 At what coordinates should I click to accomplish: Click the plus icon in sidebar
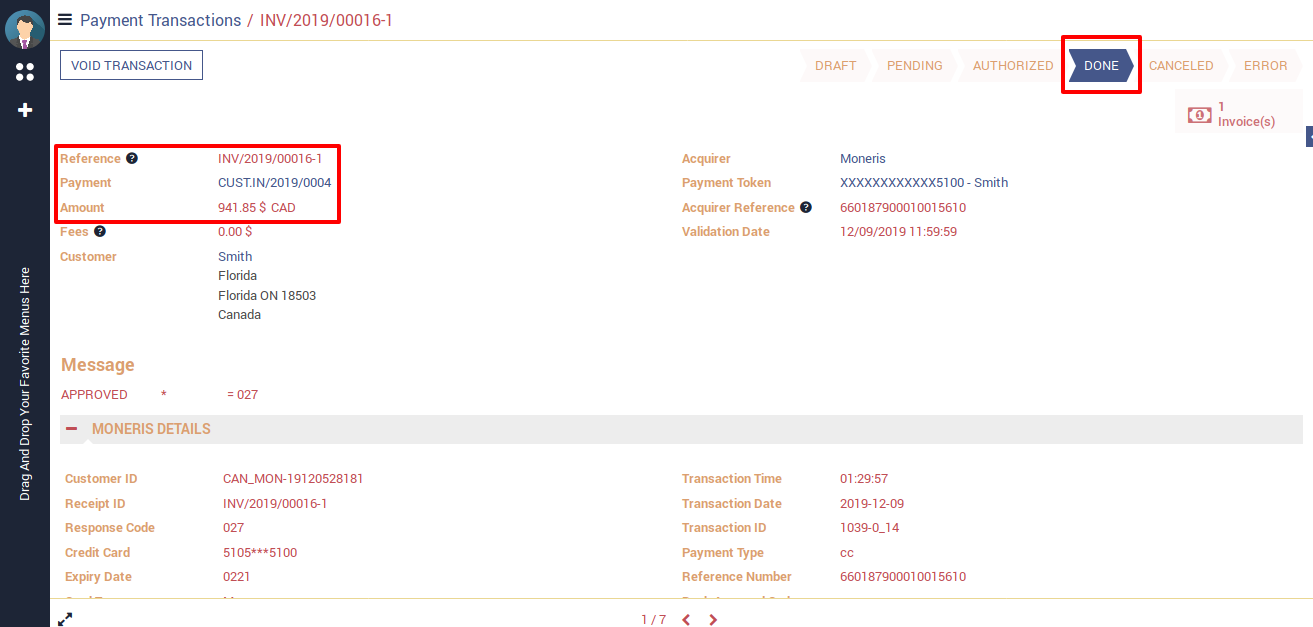tap(25, 110)
